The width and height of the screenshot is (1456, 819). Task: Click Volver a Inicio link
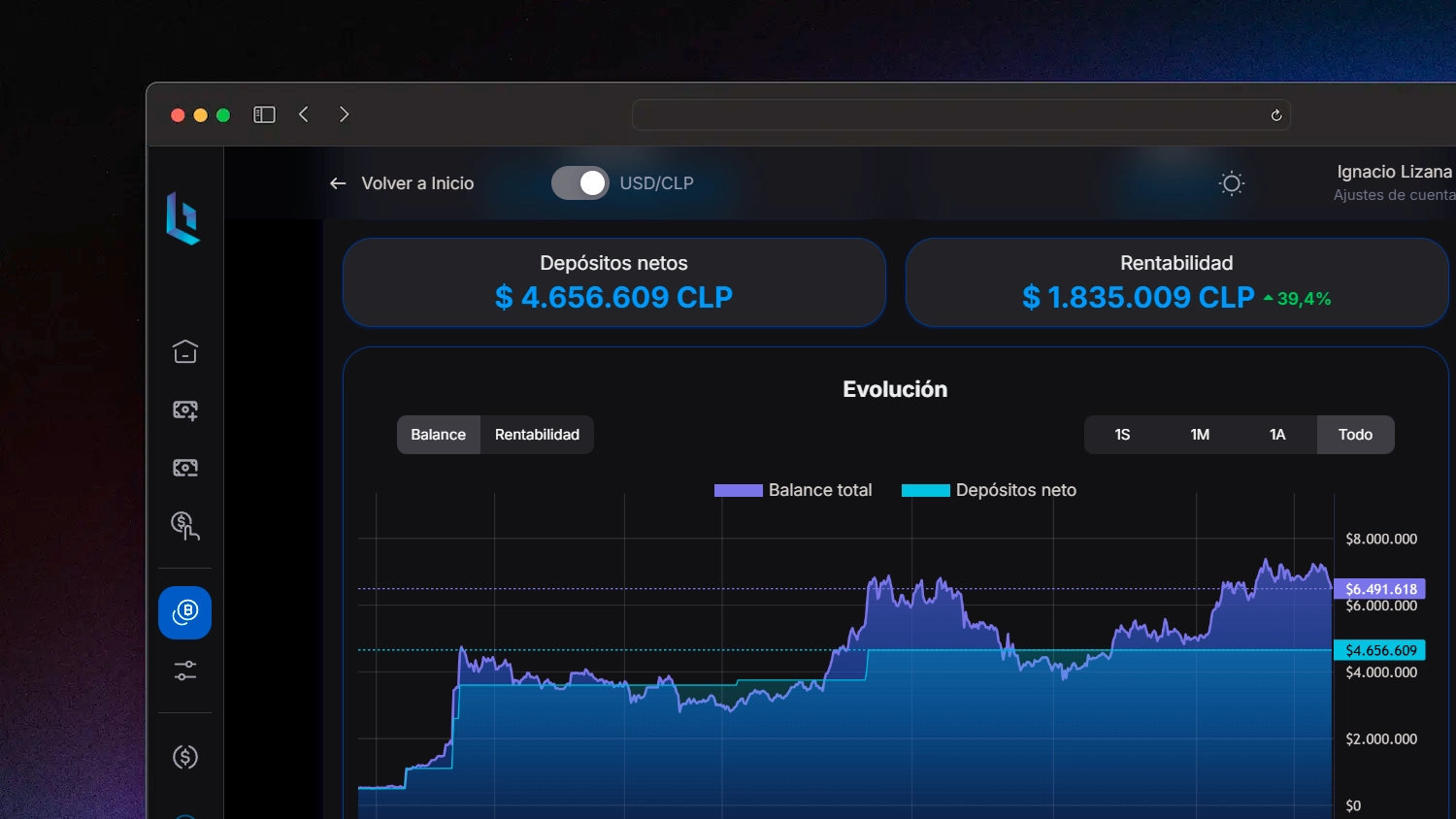click(x=417, y=182)
